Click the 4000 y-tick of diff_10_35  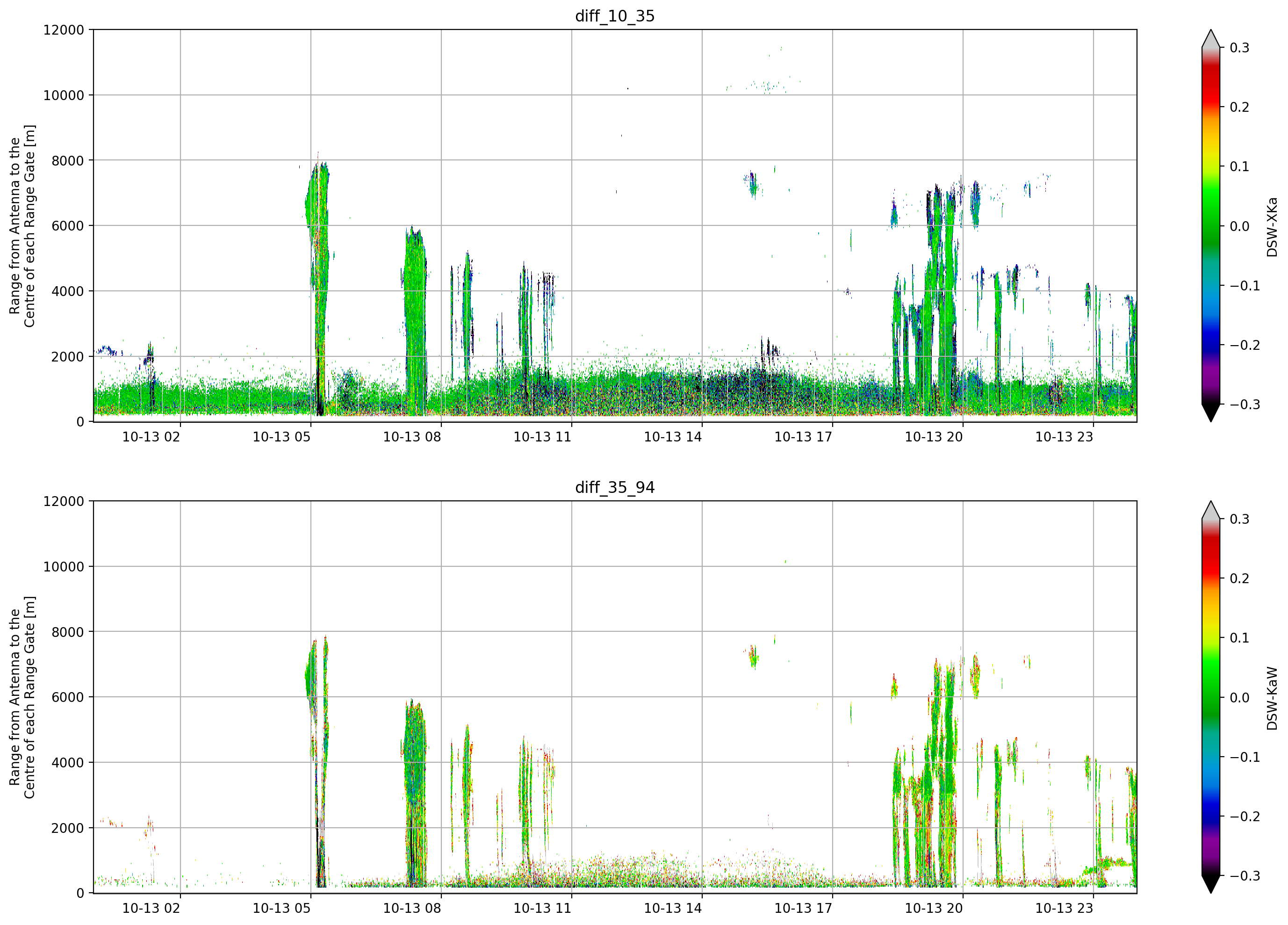point(68,291)
